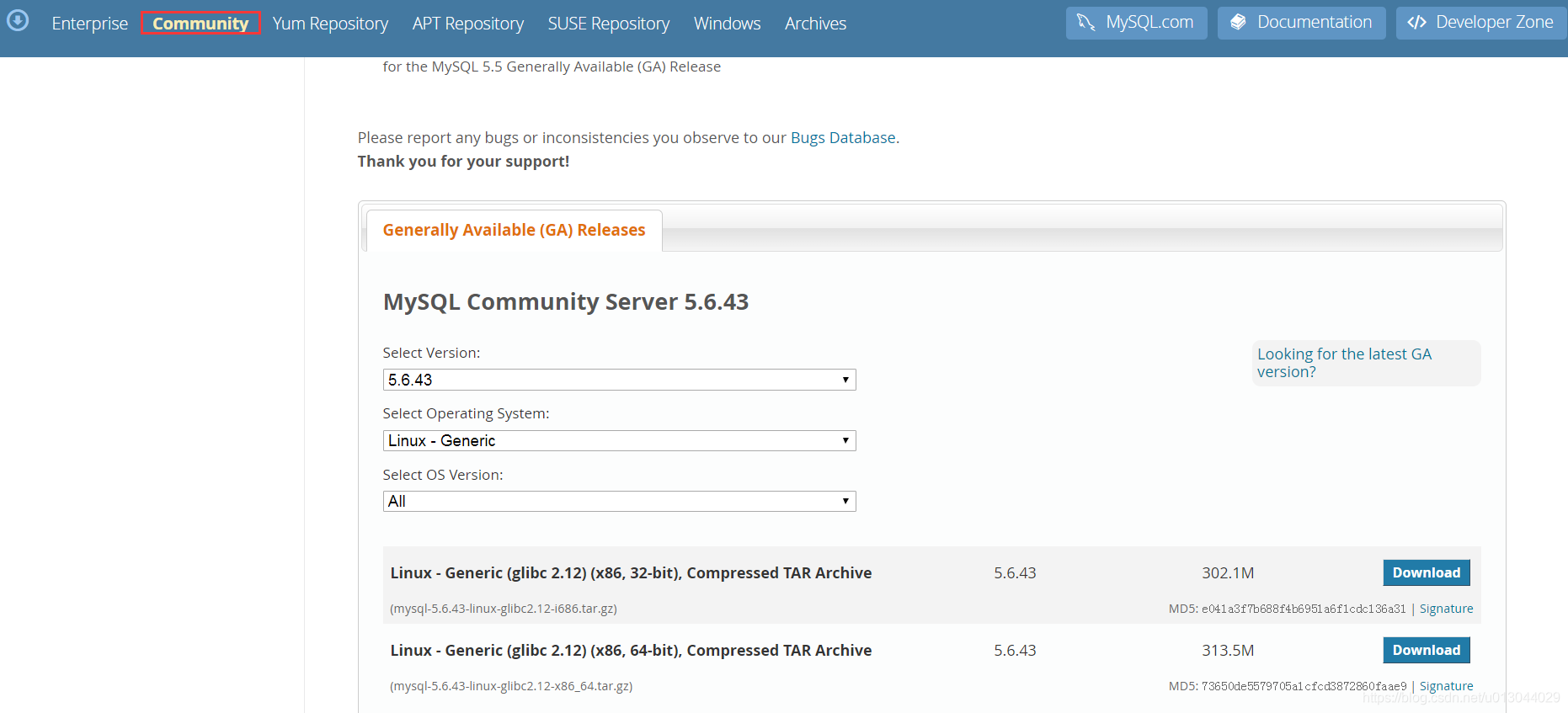Click the 302.1M file size
1568x713 pixels.
point(1228,573)
